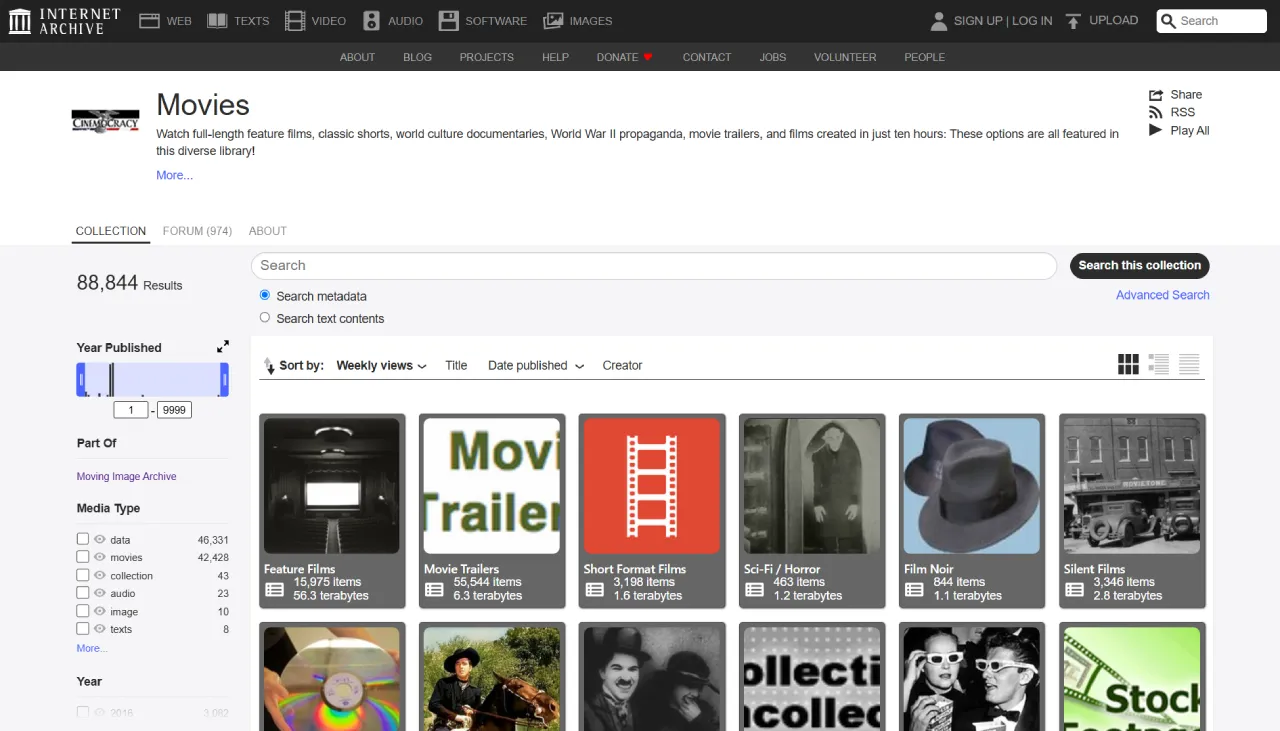Select the Software section icon
Screen dimensions: 1280x731
click(x=448, y=20)
